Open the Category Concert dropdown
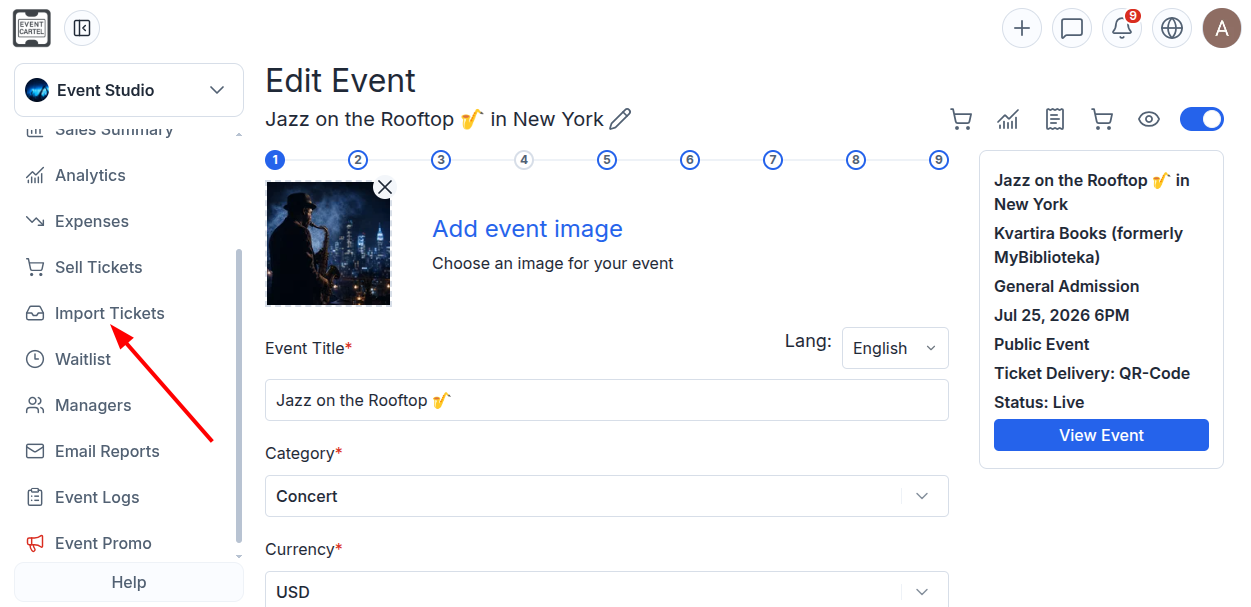This screenshot has width=1251, height=607. click(x=607, y=496)
